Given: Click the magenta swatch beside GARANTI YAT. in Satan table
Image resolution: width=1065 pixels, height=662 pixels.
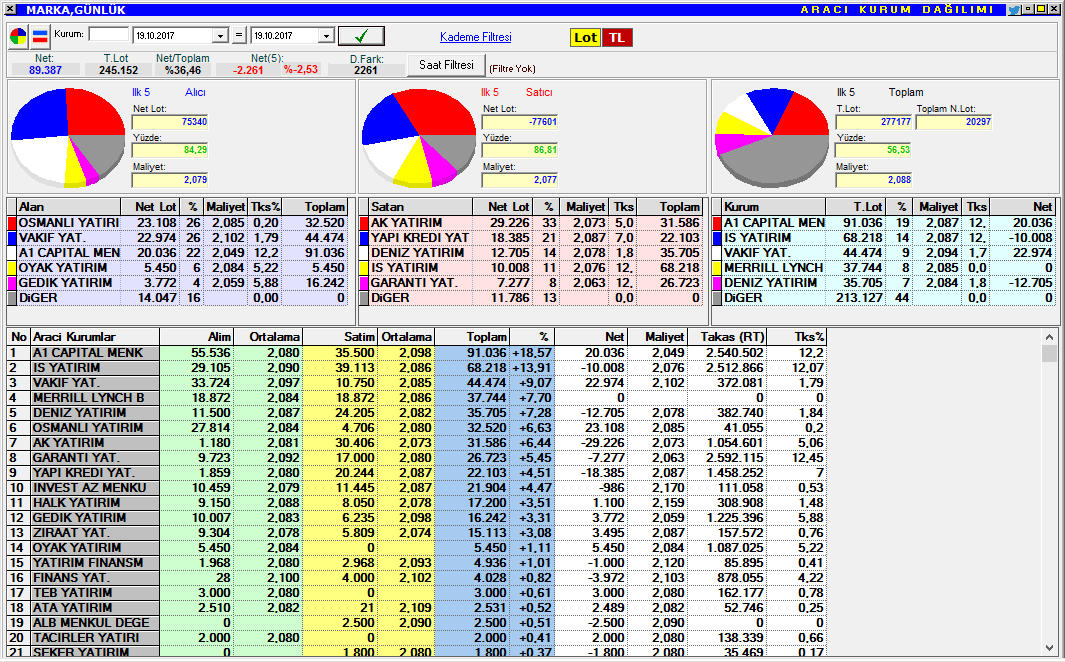Looking at the screenshot, I should 364,282.
